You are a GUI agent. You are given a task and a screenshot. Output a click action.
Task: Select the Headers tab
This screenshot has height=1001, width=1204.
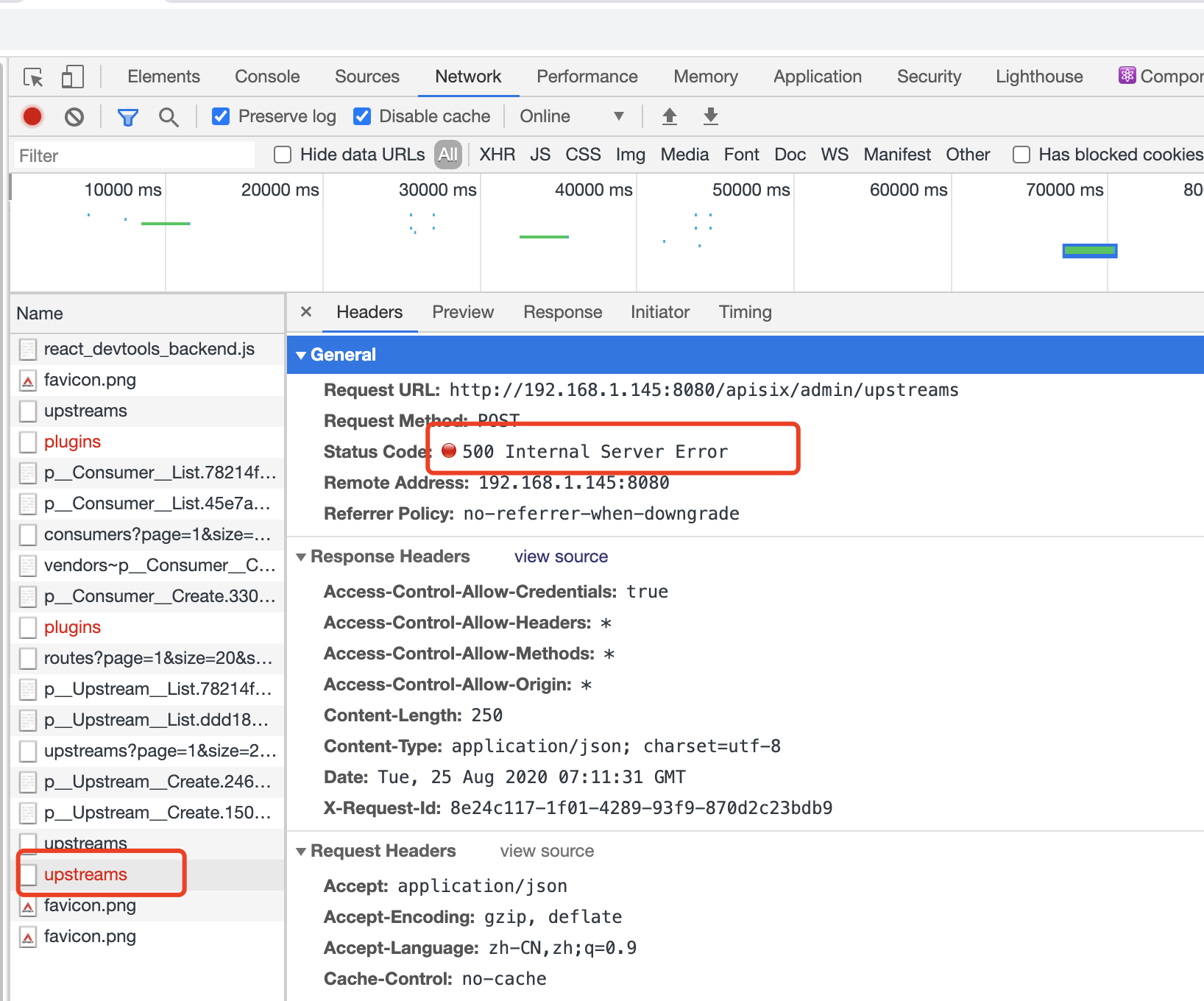tap(369, 312)
